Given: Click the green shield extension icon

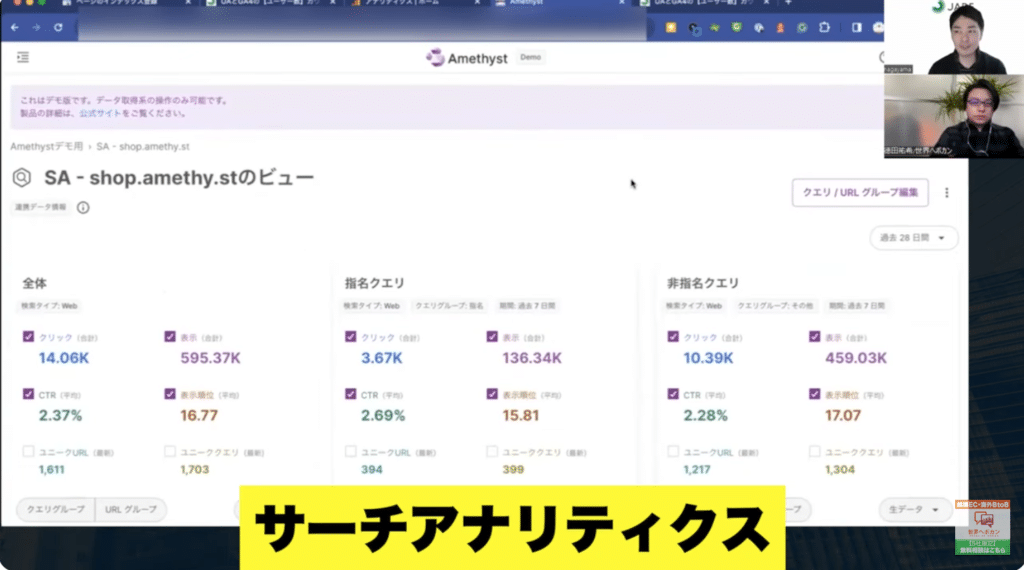Looking at the screenshot, I should [737, 27].
